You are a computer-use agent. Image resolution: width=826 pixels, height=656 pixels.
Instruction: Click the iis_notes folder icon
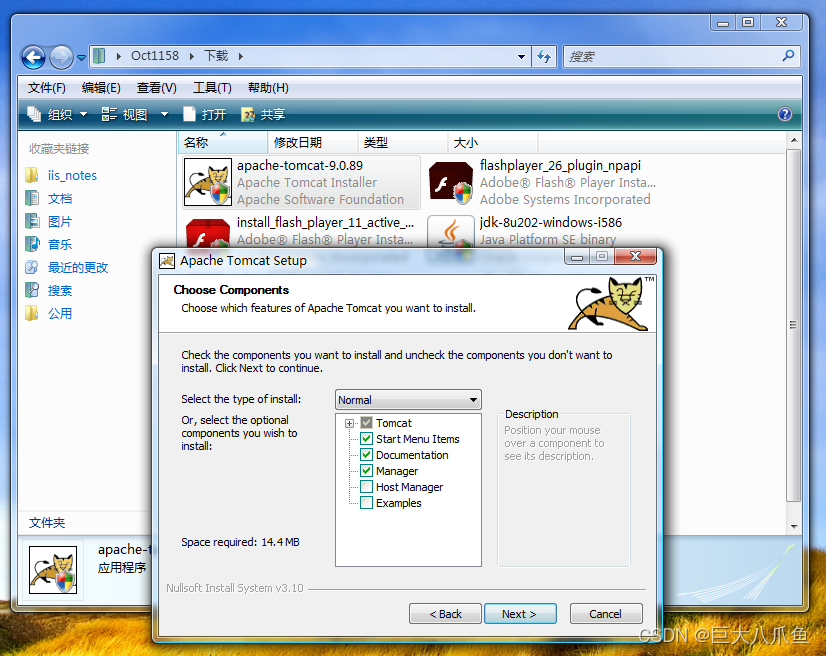coord(32,175)
